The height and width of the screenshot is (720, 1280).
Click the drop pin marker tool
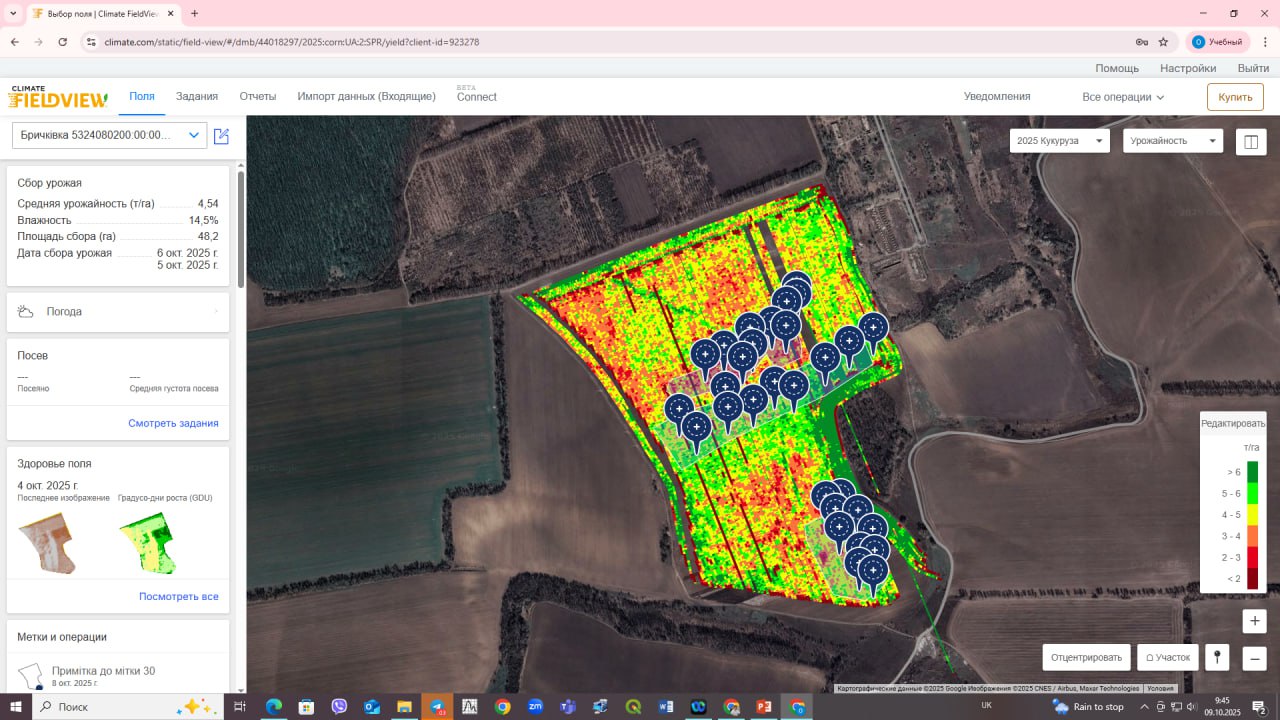point(1217,657)
